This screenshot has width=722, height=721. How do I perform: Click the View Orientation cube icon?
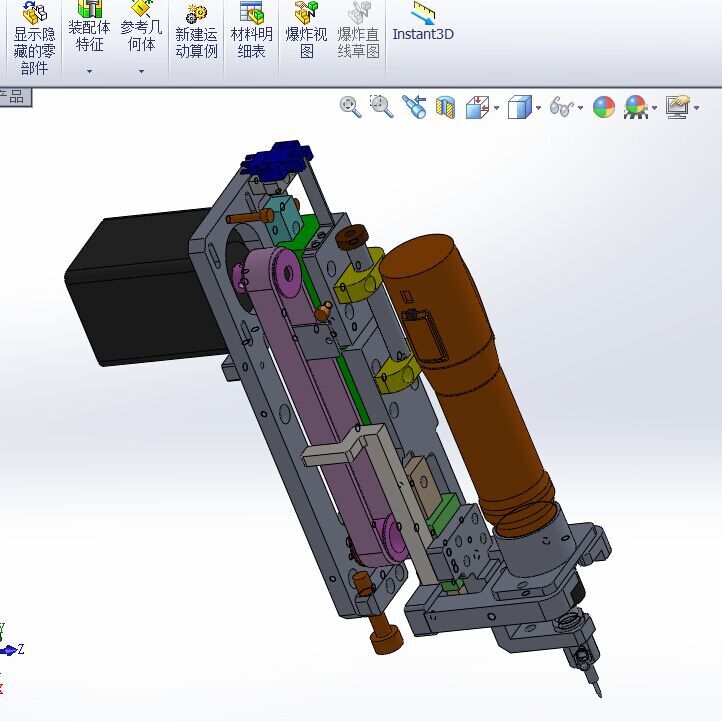477,107
